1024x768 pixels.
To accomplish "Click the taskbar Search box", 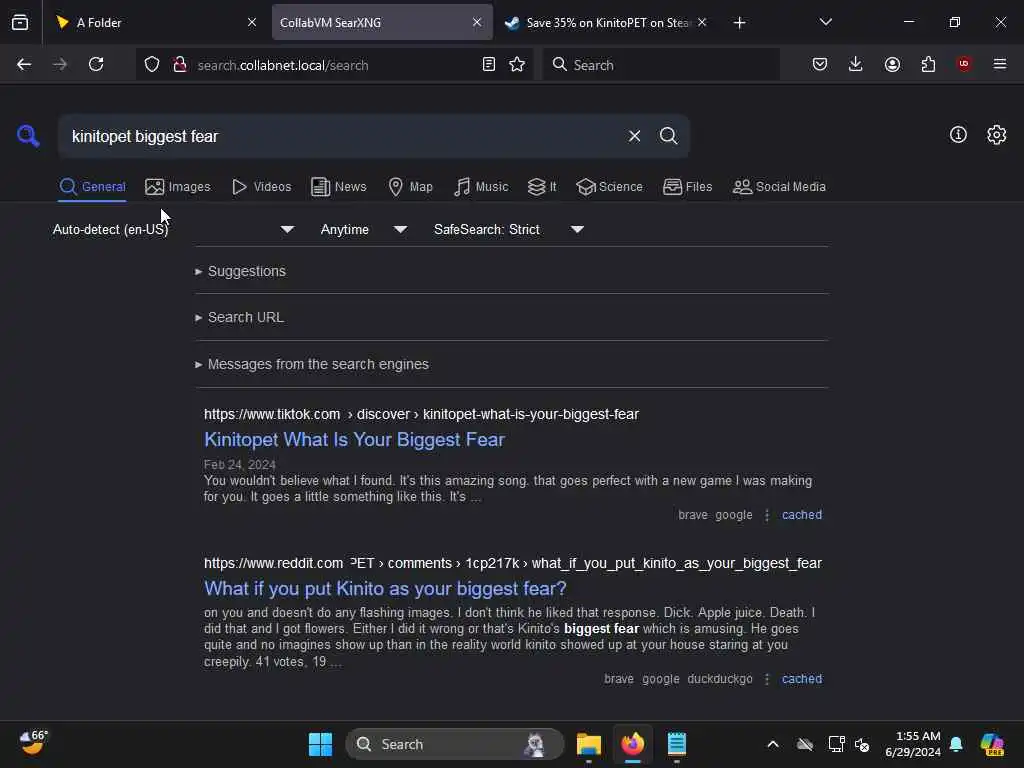I will coord(455,744).
